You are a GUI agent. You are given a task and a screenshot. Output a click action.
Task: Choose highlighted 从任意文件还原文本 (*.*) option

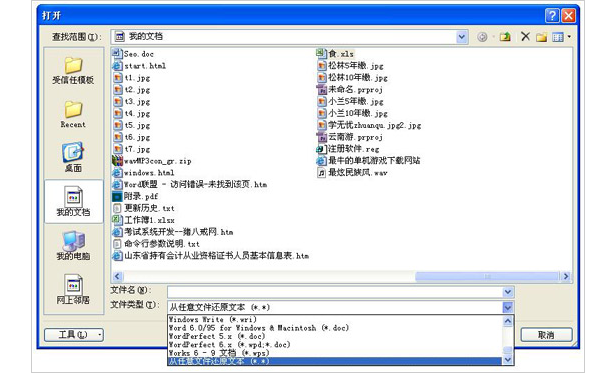point(335,361)
